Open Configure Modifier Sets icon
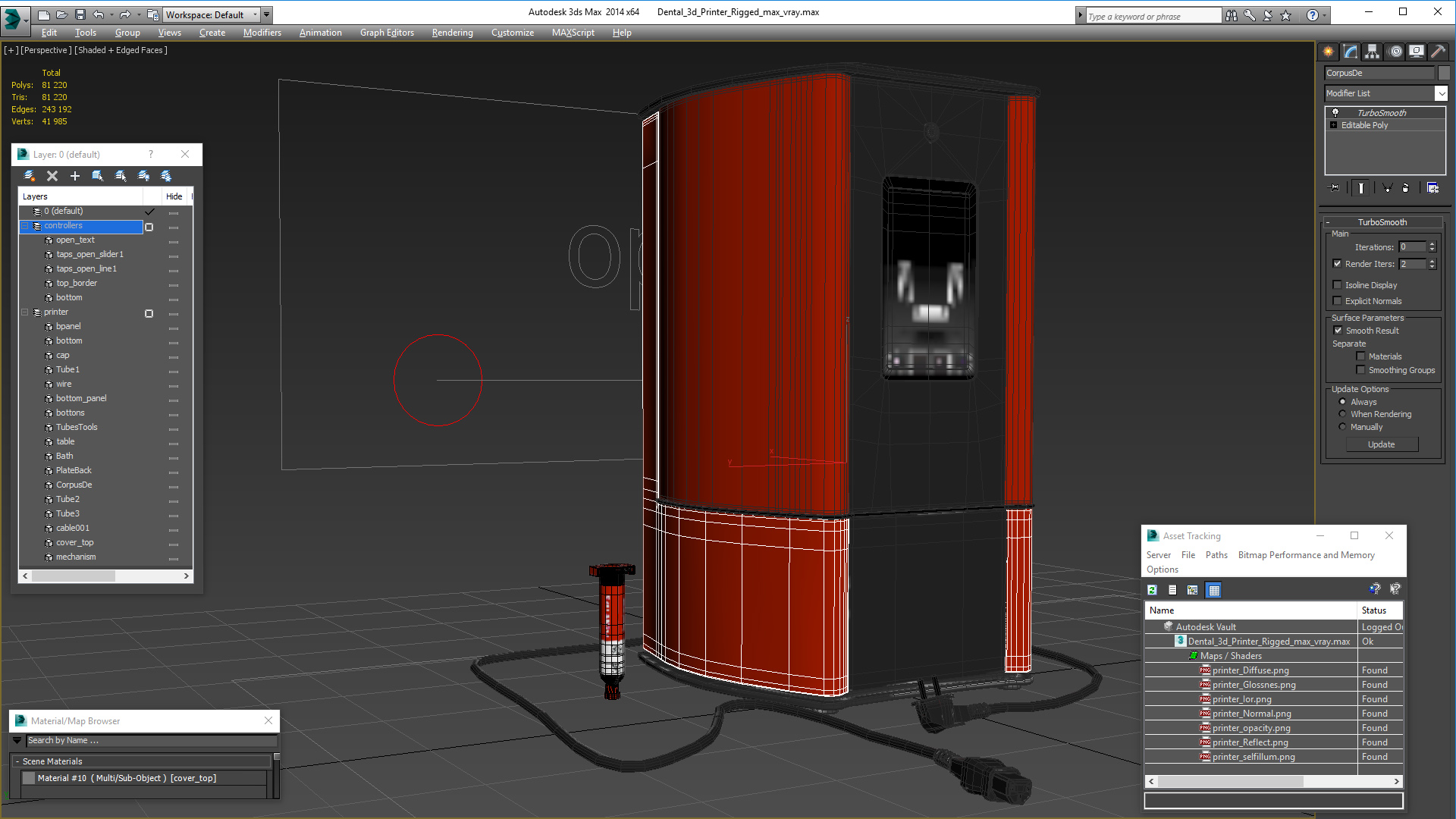The height and width of the screenshot is (819, 1456). (x=1432, y=187)
